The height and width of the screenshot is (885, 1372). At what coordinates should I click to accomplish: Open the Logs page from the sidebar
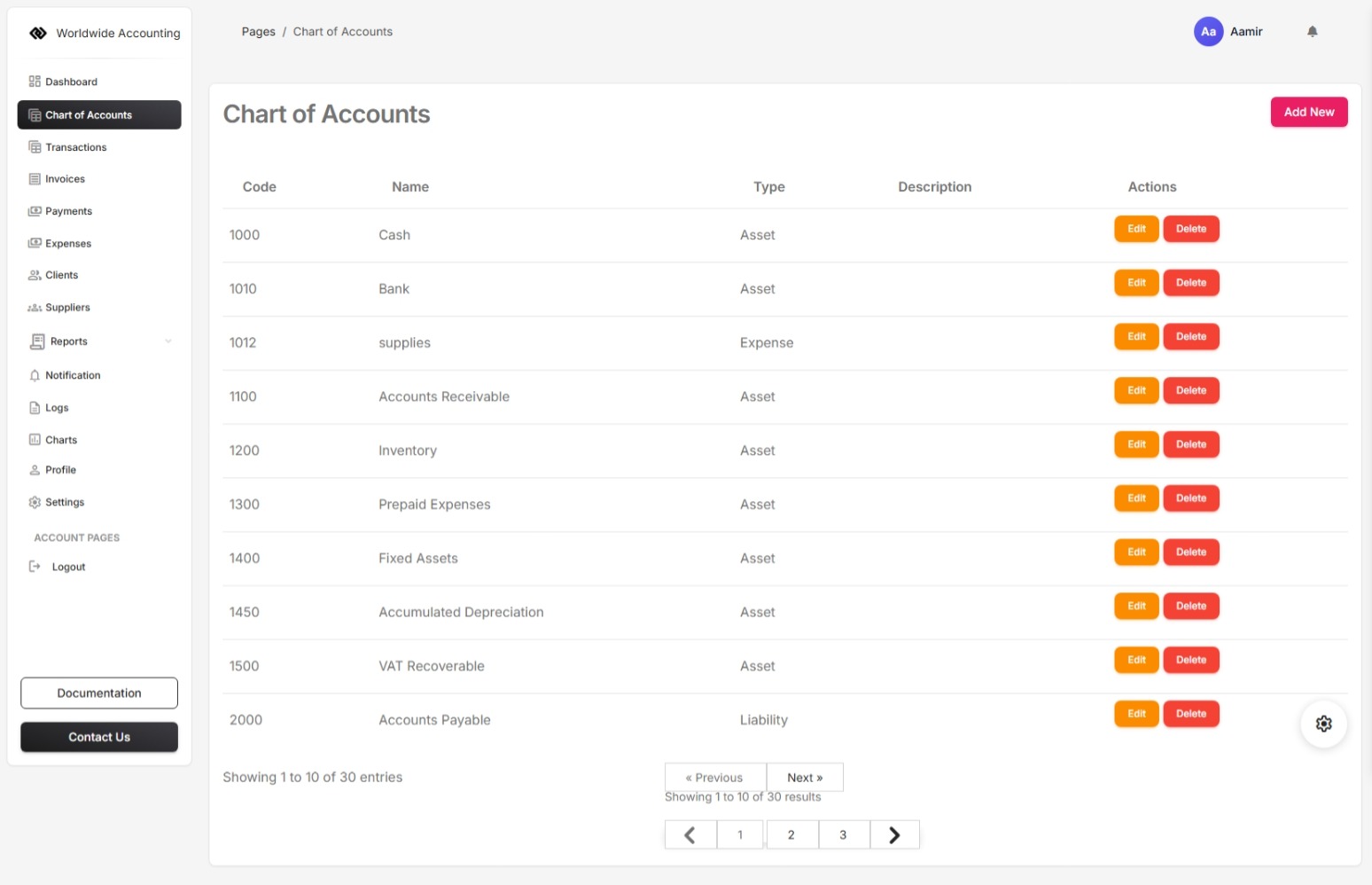click(x=56, y=407)
